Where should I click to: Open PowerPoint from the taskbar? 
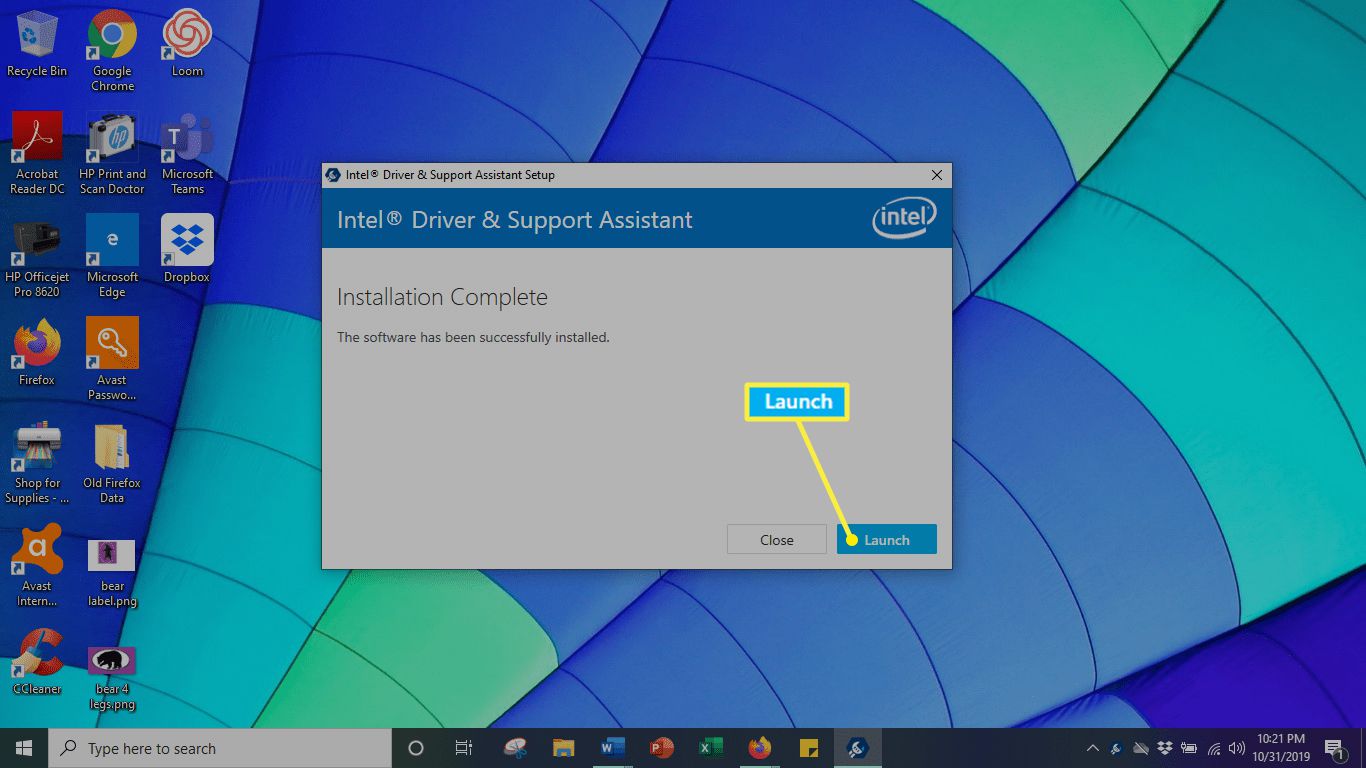tap(661, 748)
